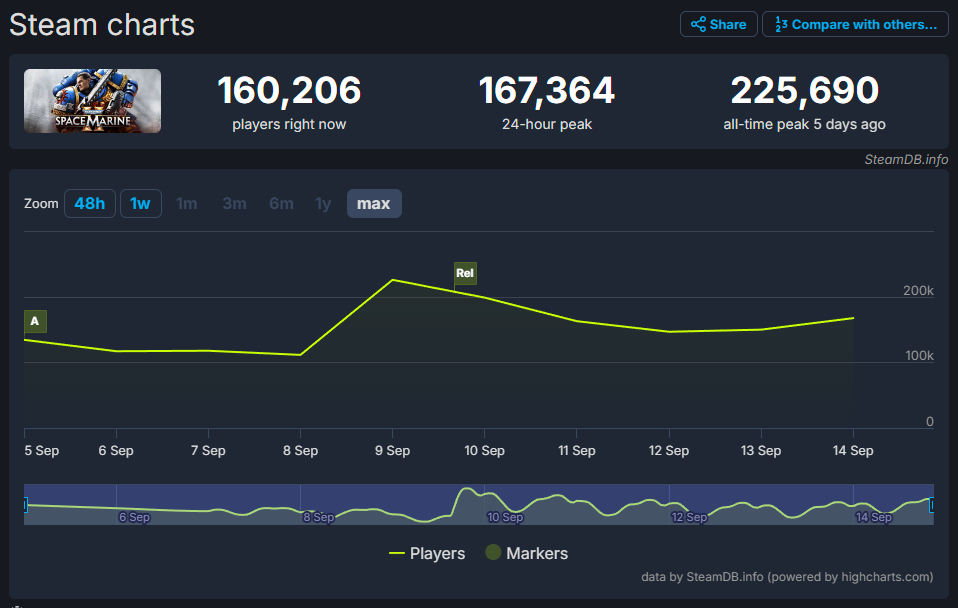Open SteamDB.info watermark link
This screenshot has width=958, height=608.
click(906, 159)
